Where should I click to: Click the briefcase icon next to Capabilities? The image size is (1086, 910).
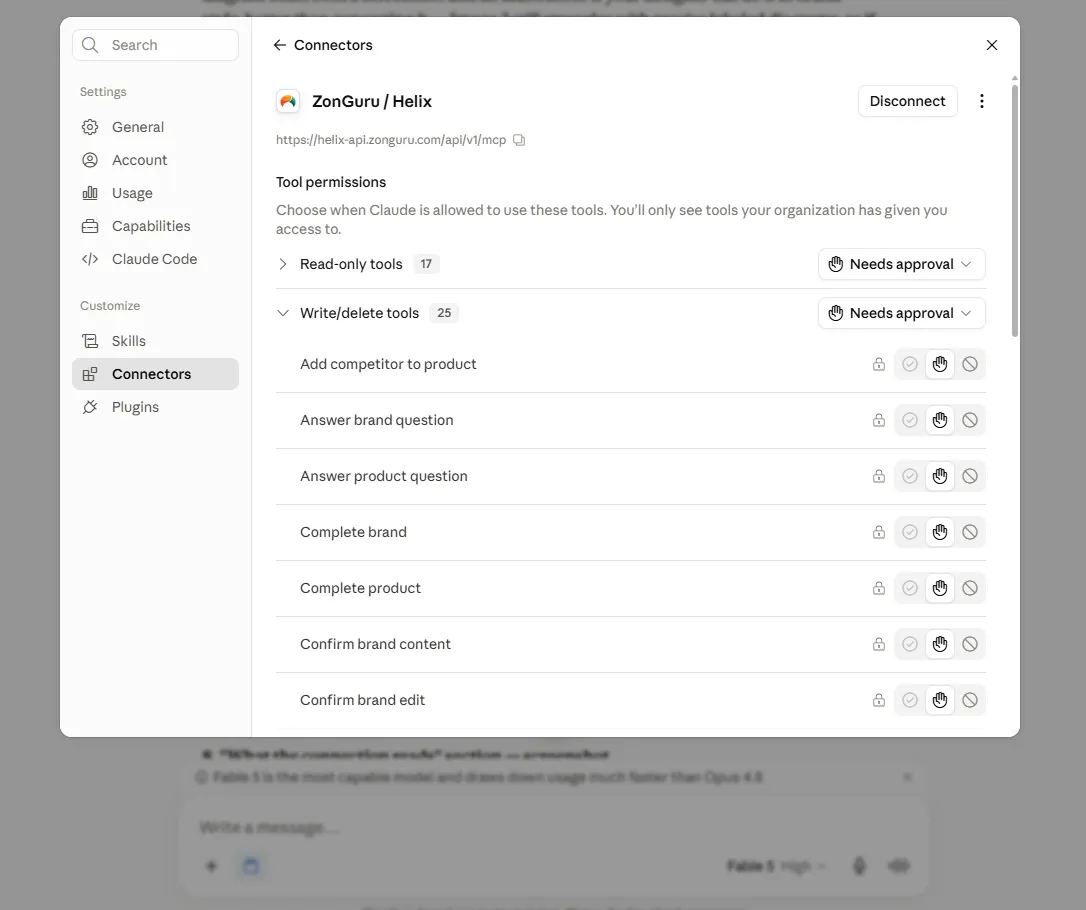pyautogui.click(x=90, y=226)
